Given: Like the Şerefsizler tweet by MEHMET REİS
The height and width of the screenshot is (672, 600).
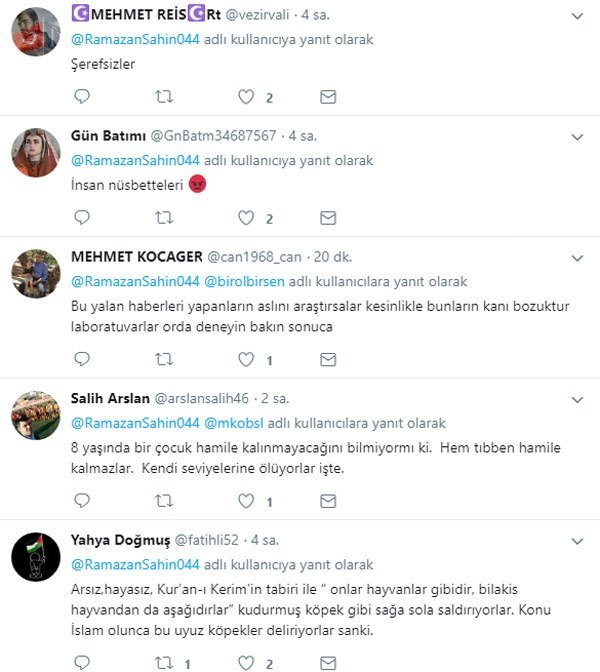Looking at the screenshot, I should pyautogui.click(x=246, y=96).
